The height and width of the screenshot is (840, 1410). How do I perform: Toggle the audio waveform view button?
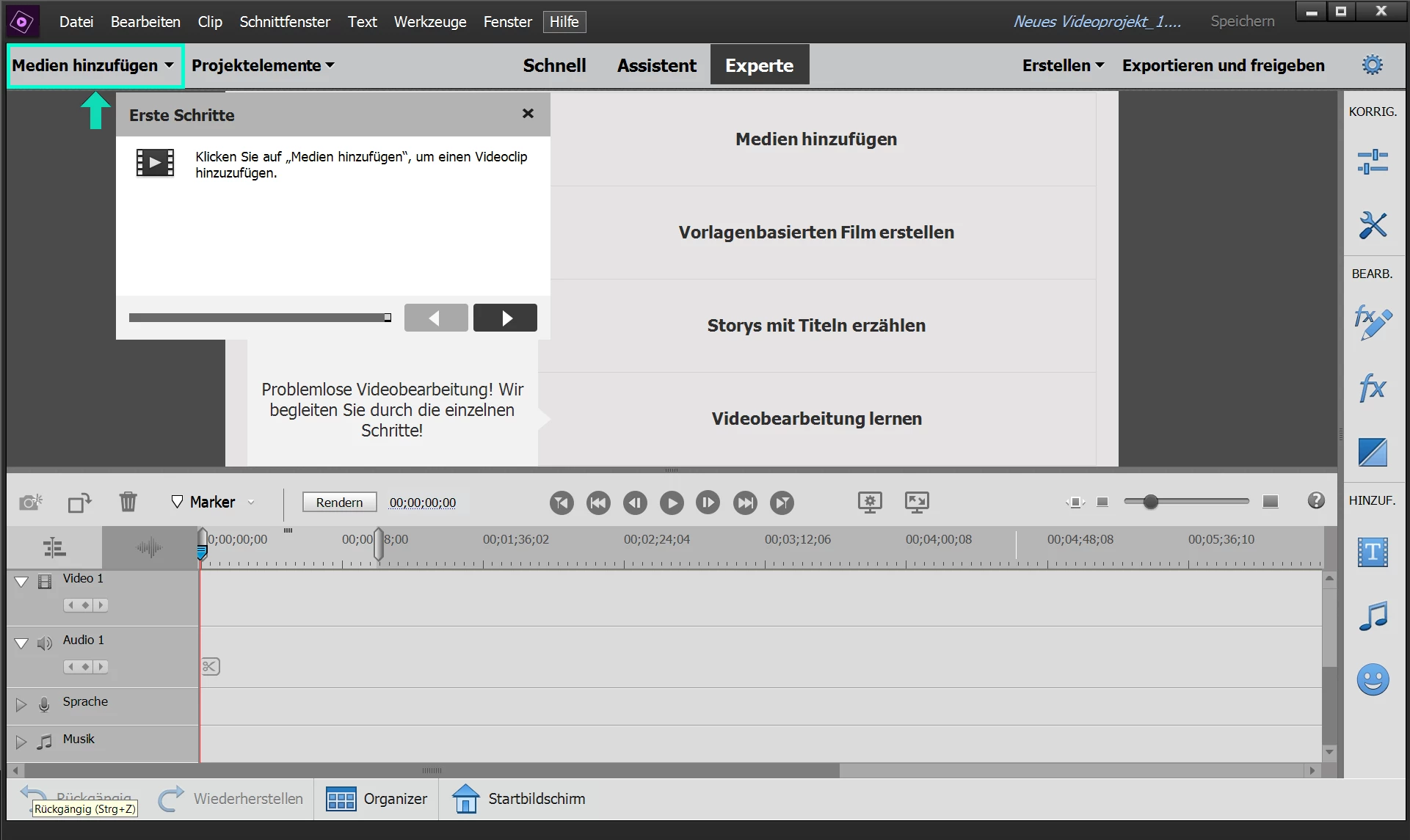(149, 547)
